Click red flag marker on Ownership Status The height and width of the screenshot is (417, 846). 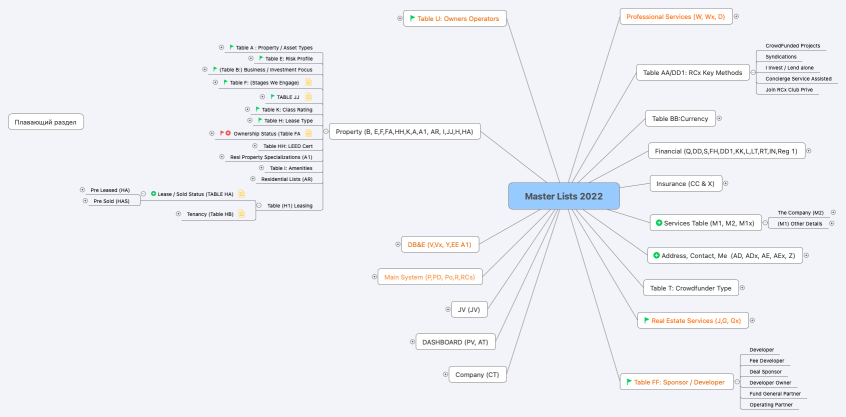click(222, 133)
